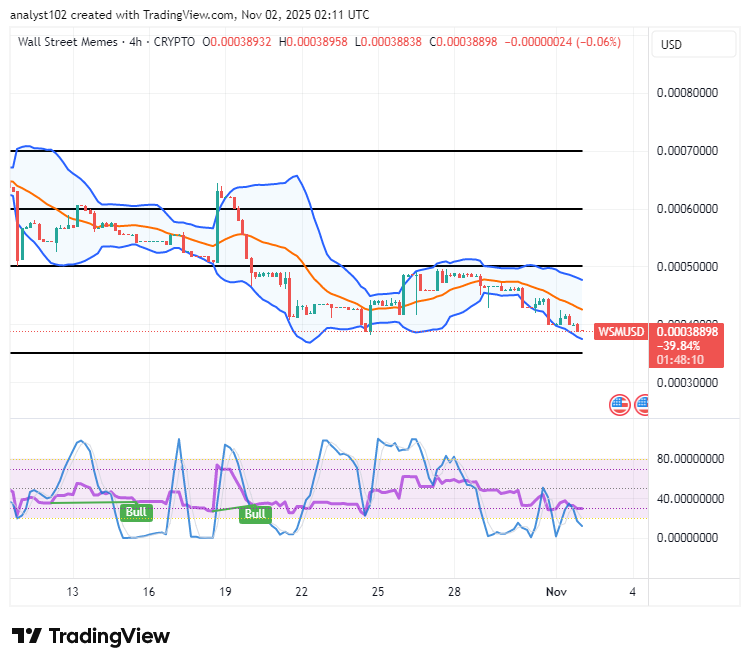The height and width of the screenshot is (666, 750).
Task: Click the 0.00060000 price axis label
Action: click(687, 209)
